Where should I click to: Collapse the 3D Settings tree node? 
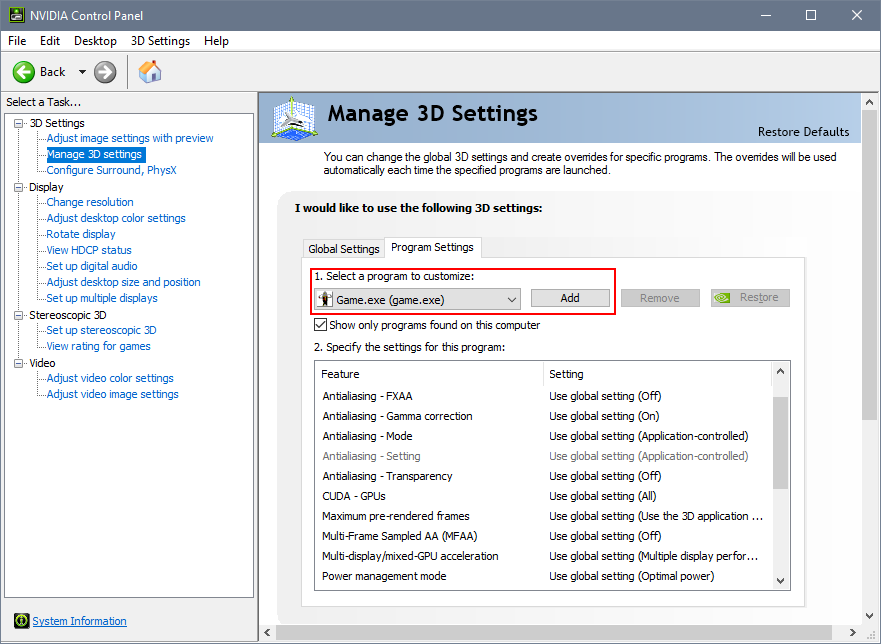tap(19, 123)
